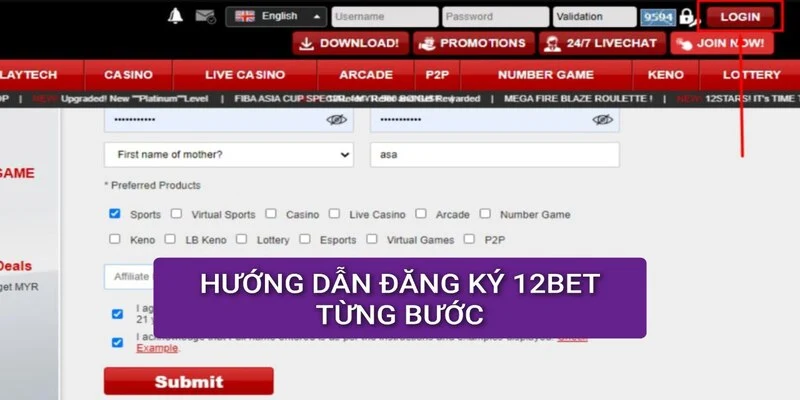Start 24/7 LIVECHAT
Viewport: 800px width, 400px height.
pos(603,44)
